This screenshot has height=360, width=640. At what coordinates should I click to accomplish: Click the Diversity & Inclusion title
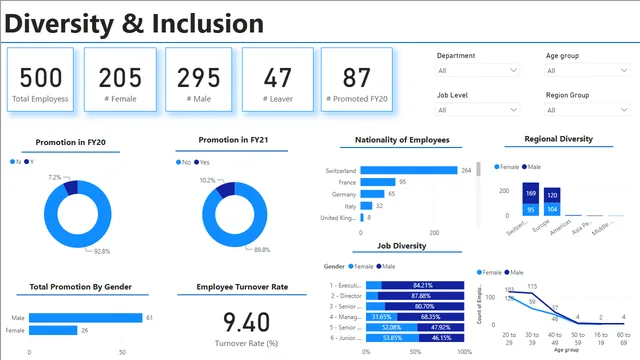tap(134, 23)
